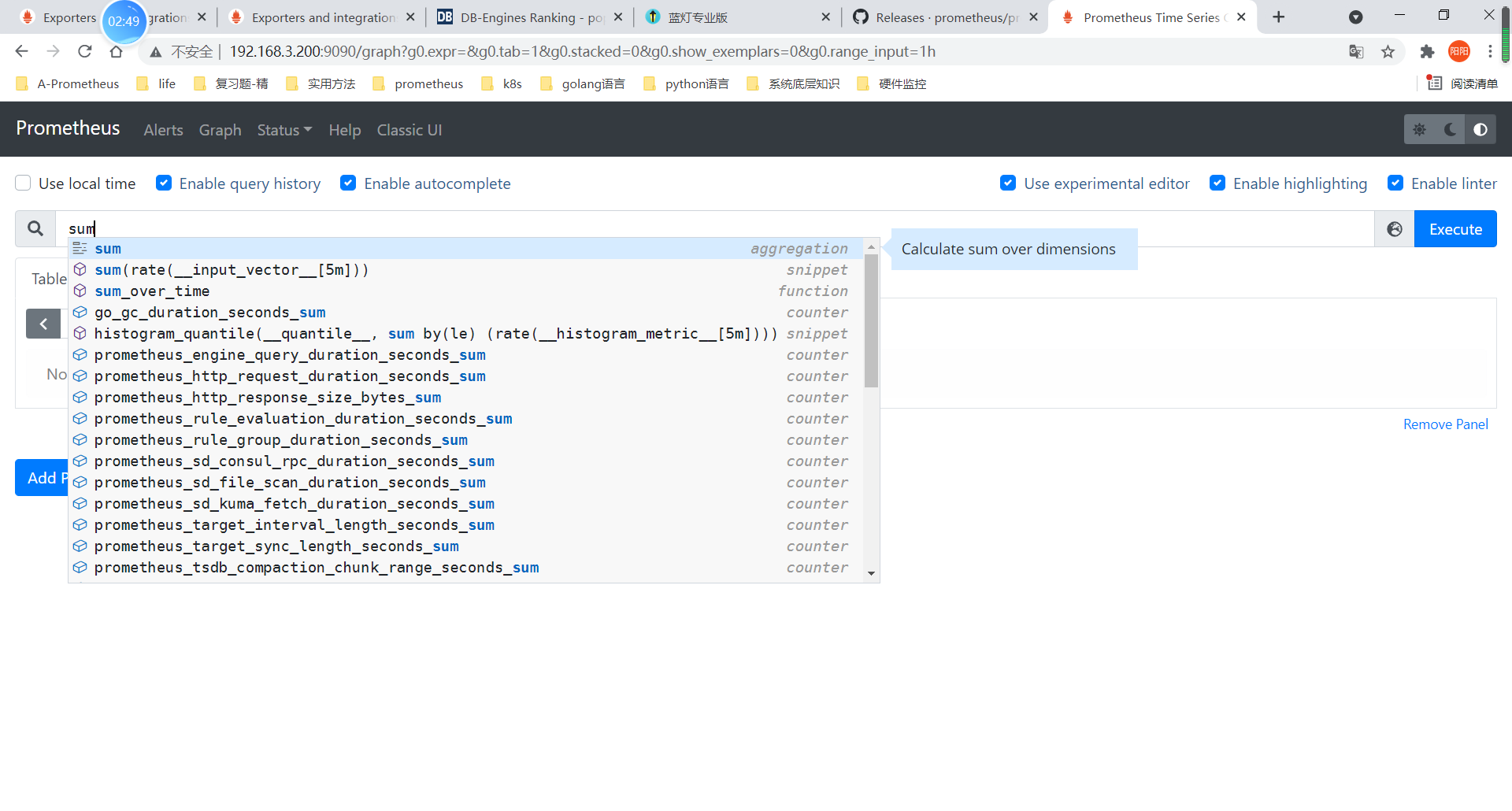Select prometheus_http_request_duration_seconds_sum
The image size is (1512, 811).
point(465,376)
